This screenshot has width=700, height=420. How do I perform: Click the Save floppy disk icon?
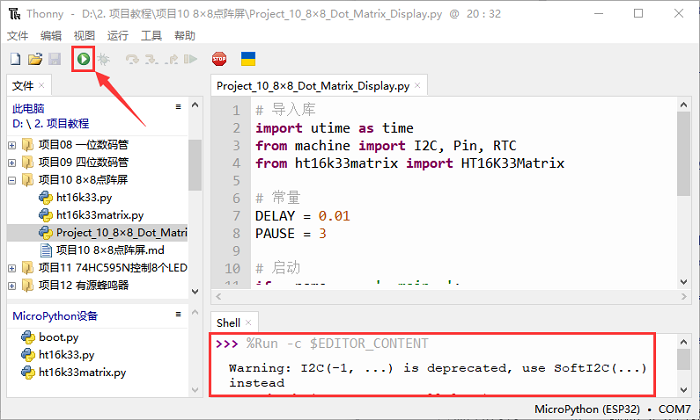[54, 60]
